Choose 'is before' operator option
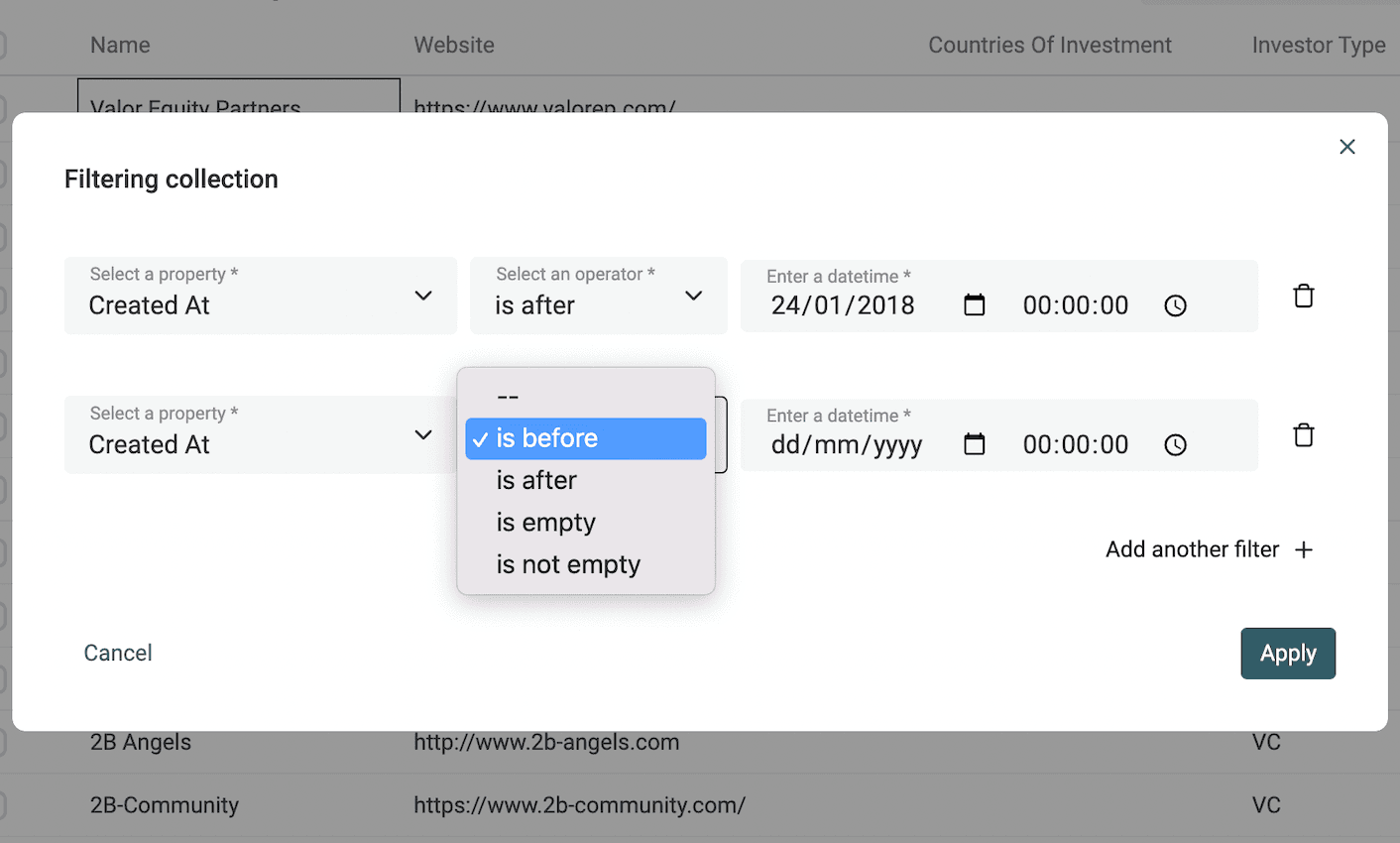The width and height of the screenshot is (1400, 843). tap(585, 438)
